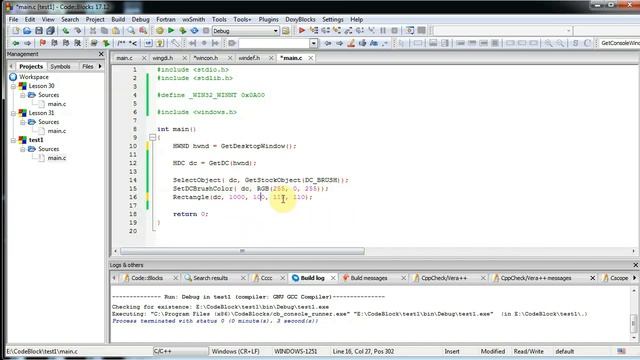
Task: Collapse the Lesson 31 project node
Action: coord(13,113)
